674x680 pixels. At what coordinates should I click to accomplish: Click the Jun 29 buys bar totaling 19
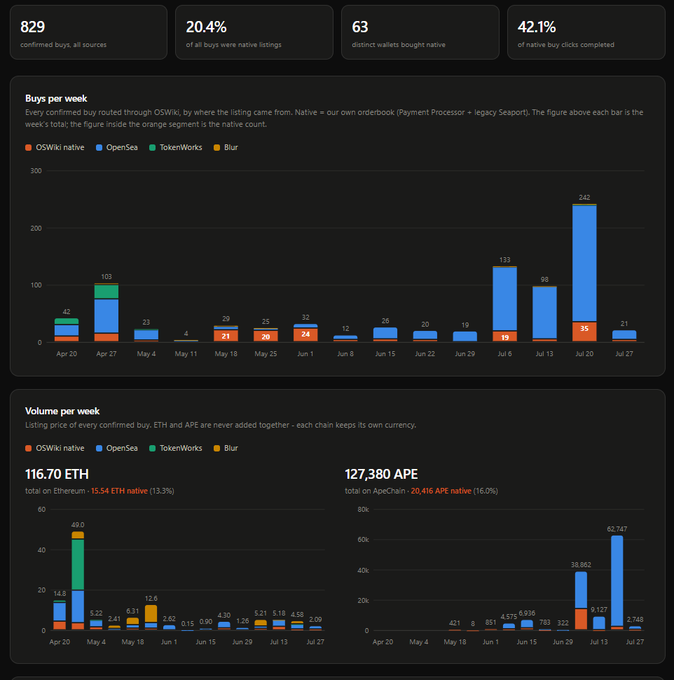pos(465,337)
